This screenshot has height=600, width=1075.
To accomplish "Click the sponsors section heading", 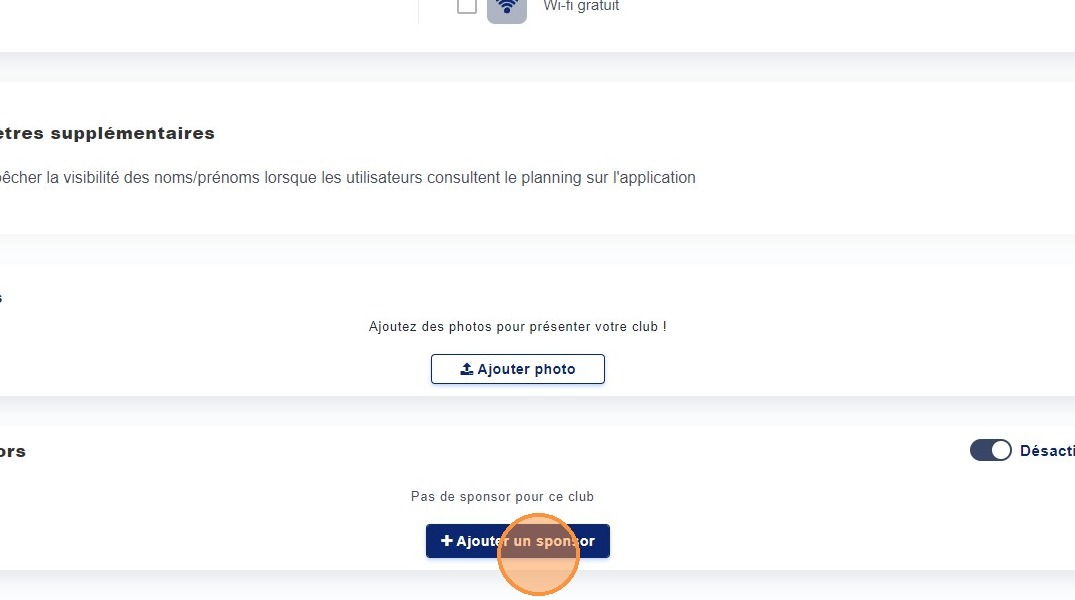I will (x=12, y=451).
